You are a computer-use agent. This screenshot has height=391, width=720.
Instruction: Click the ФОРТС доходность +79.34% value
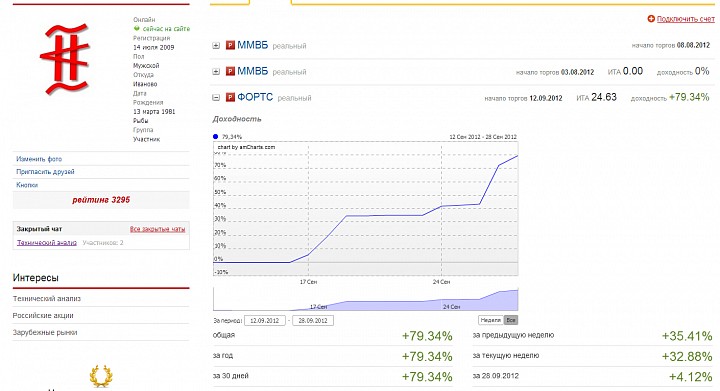(x=689, y=97)
